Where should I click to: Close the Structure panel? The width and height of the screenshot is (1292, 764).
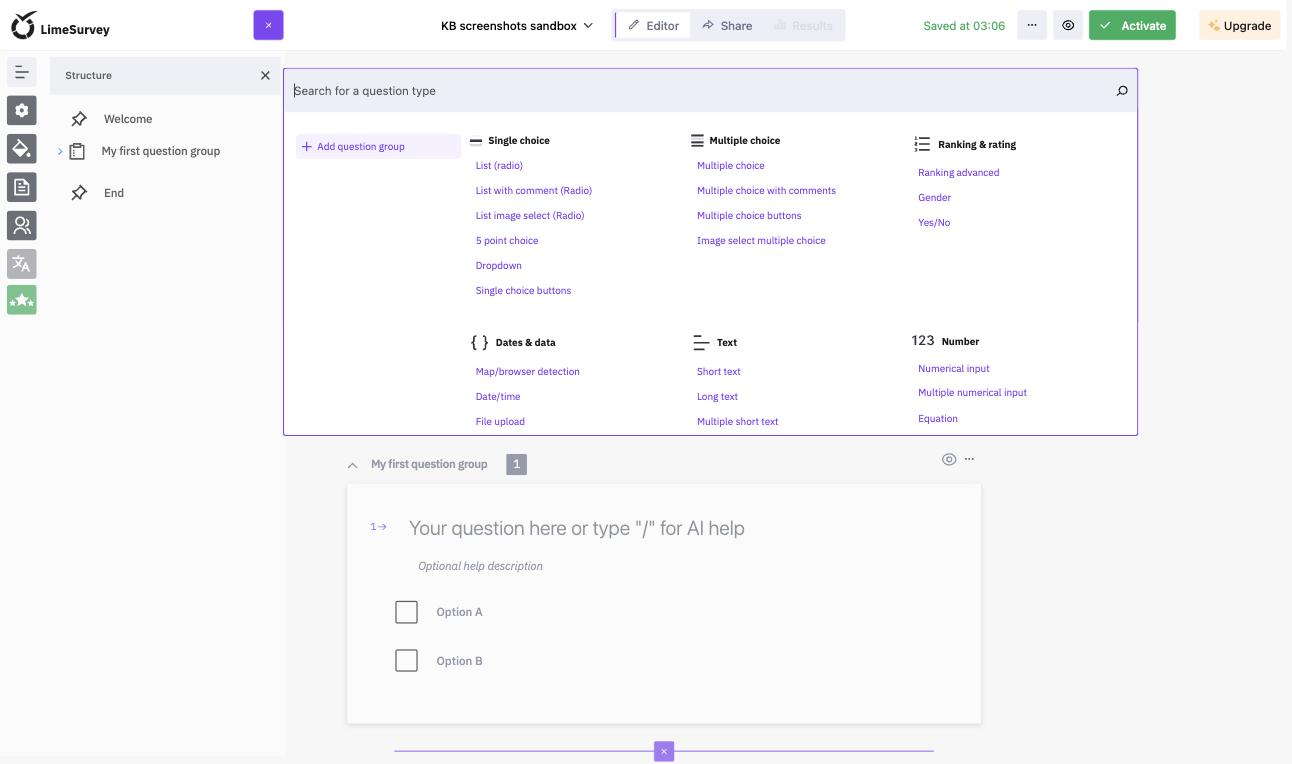point(265,75)
